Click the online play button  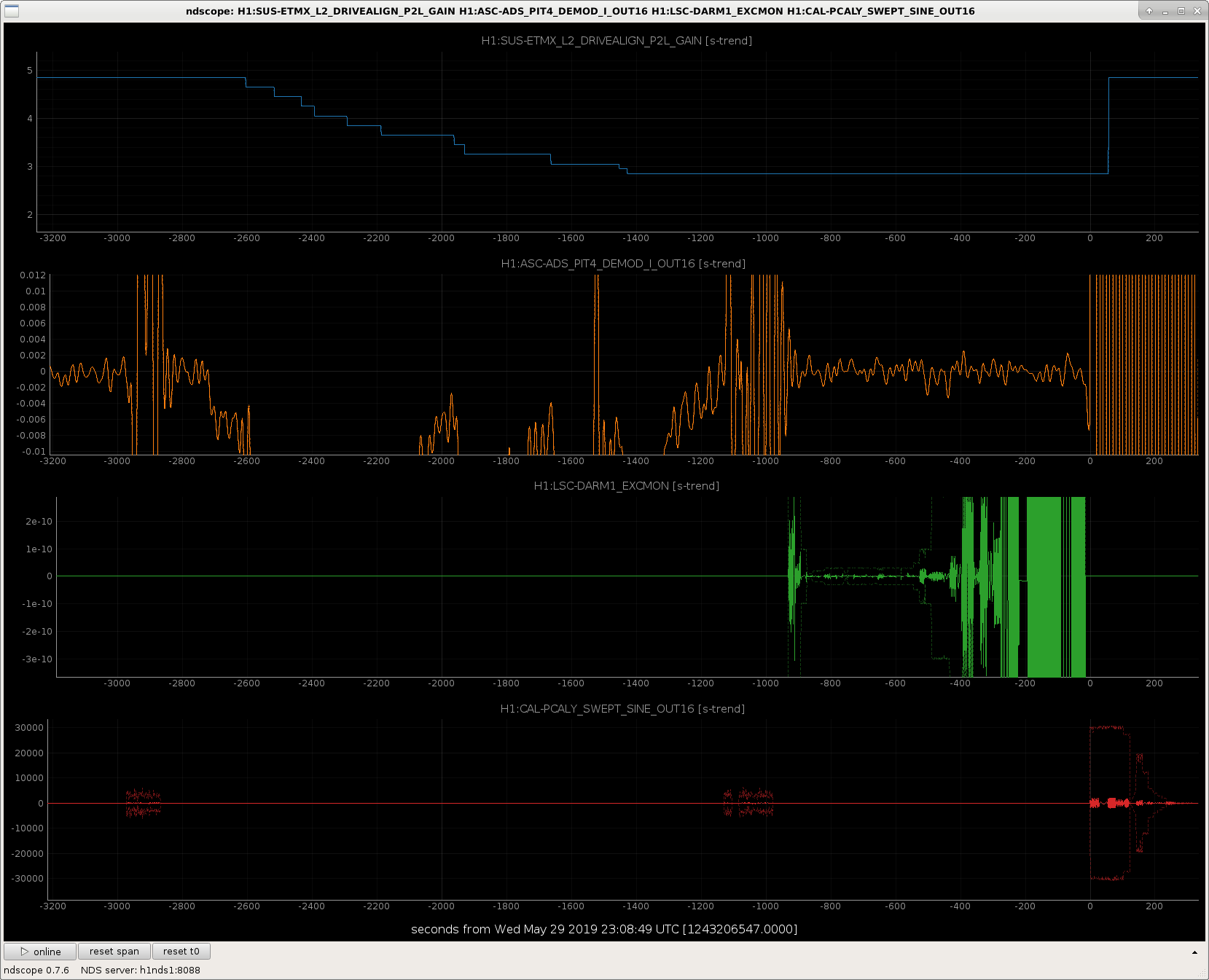(x=40, y=952)
